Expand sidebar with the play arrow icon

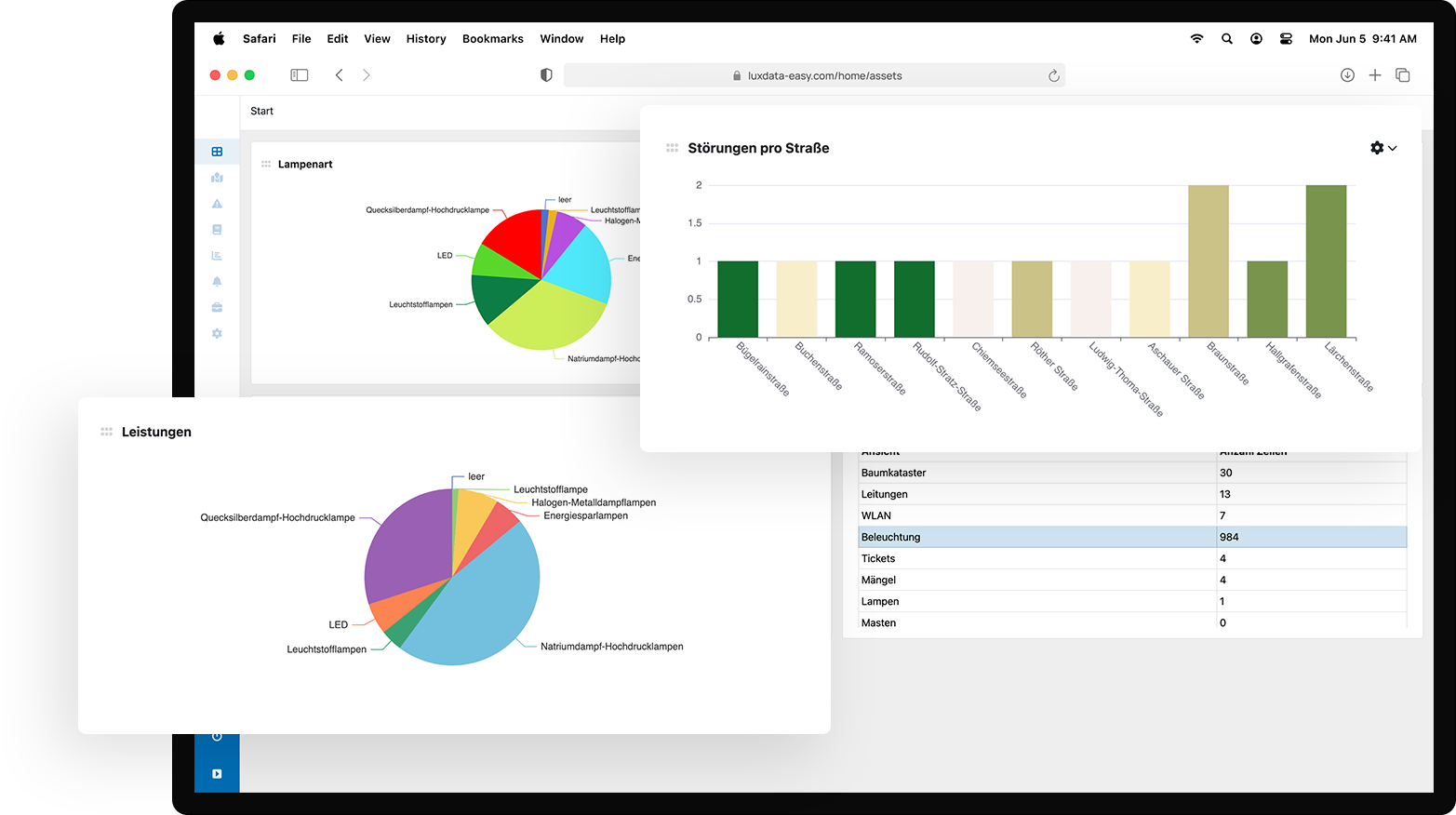[217, 774]
